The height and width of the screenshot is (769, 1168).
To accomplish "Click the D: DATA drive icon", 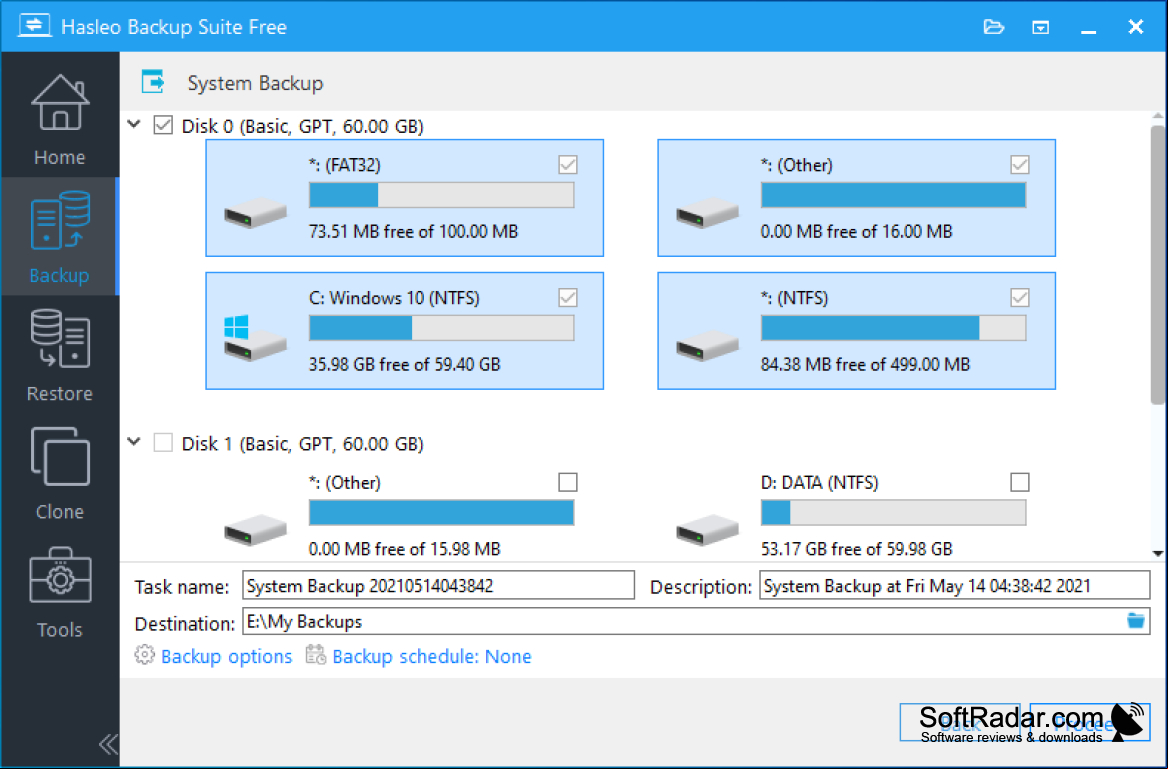I will [707, 530].
